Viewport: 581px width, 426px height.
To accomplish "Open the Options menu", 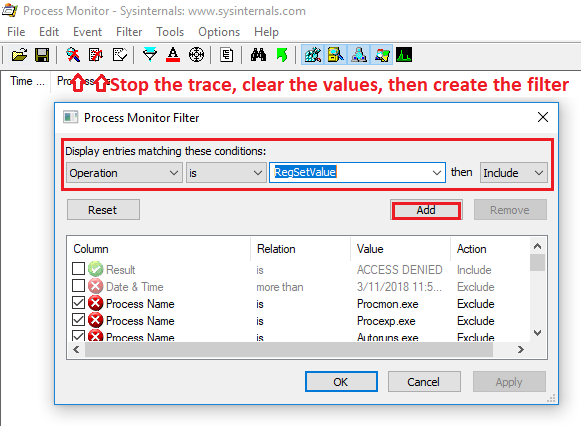I will coord(219,32).
